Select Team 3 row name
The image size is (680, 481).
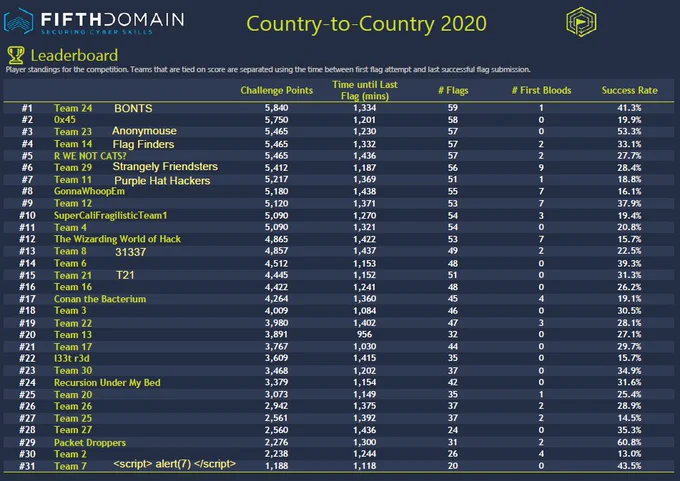(70, 311)
